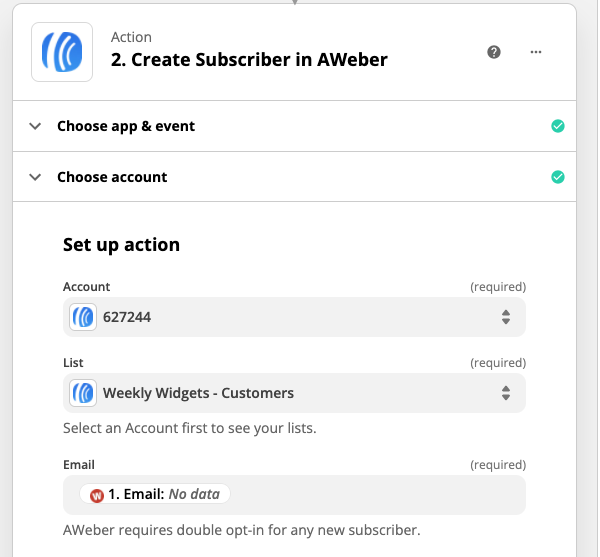
Task: Click the AWeber icon in Account field
Action: tap(83, 317)
